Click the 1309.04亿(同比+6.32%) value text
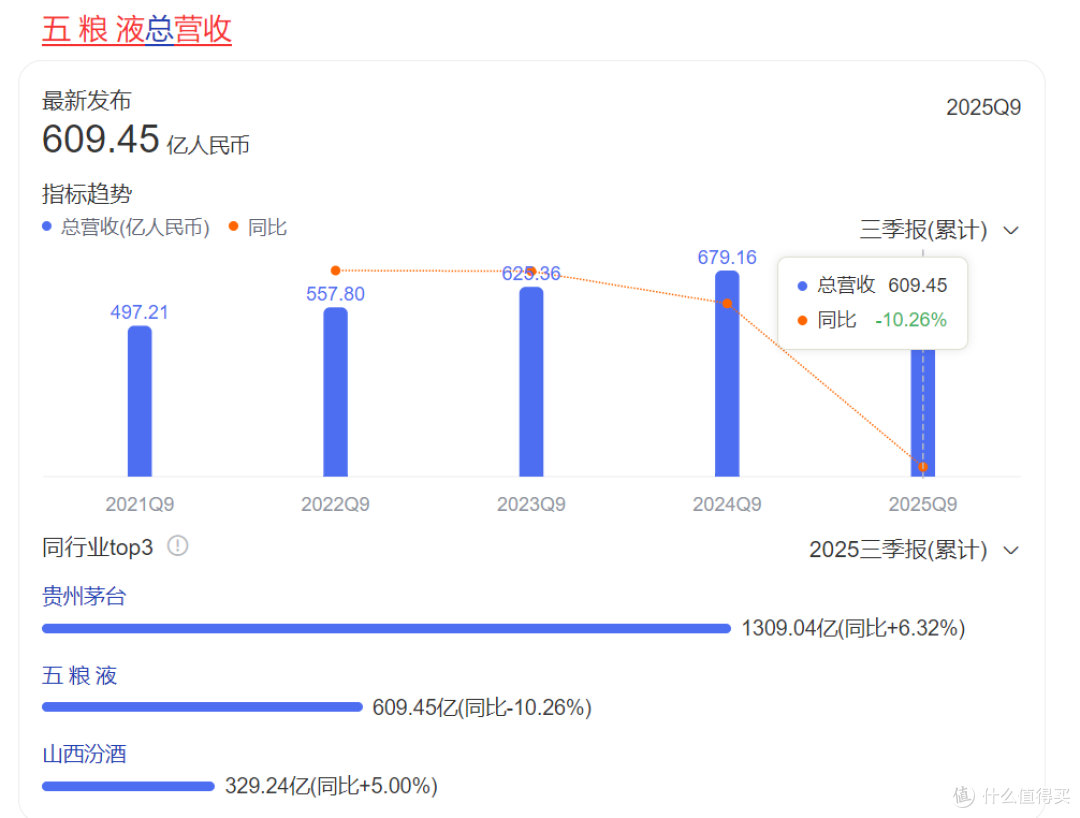Image resolution: width=1080 pixels, height=818 pixels. tap(853, 629)
